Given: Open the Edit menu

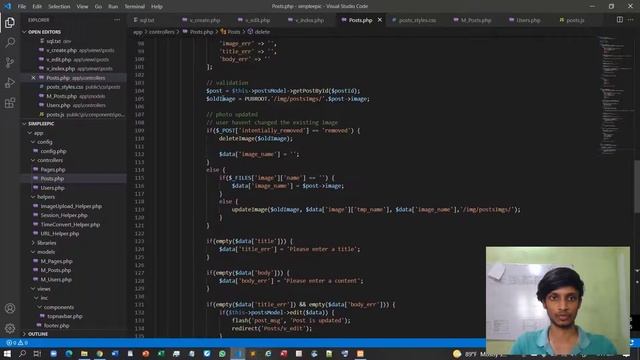Looking at the screenshot, I should (x=37, y=7).
